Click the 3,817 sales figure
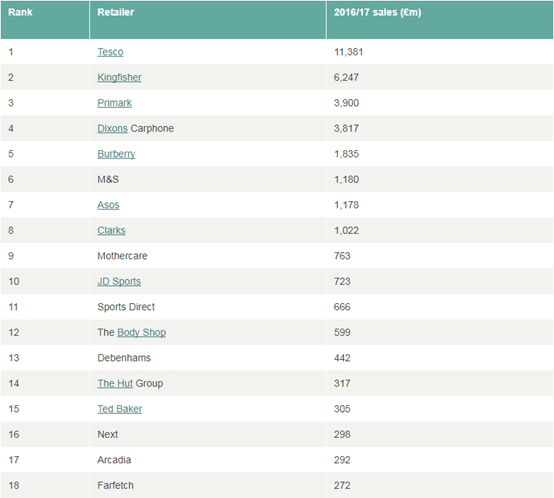554x498 pixels. tap(346, 128)
